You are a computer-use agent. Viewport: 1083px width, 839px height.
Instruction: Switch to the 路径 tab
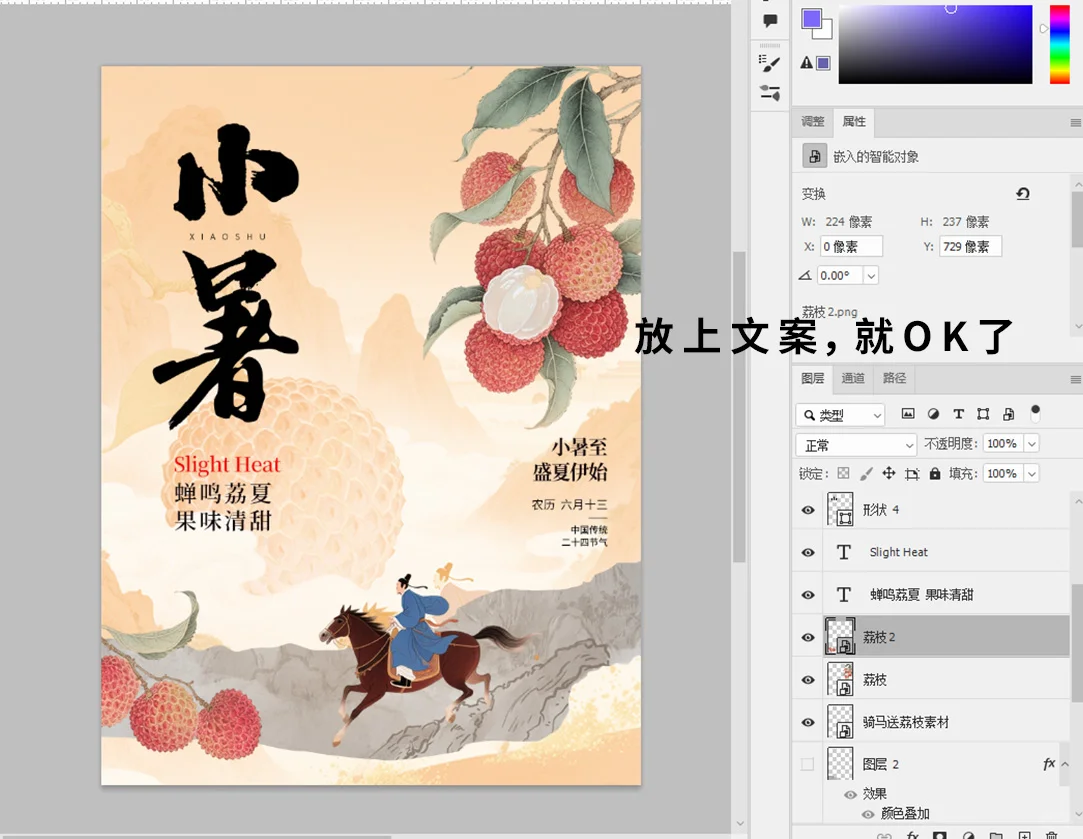tap(894, 378)
